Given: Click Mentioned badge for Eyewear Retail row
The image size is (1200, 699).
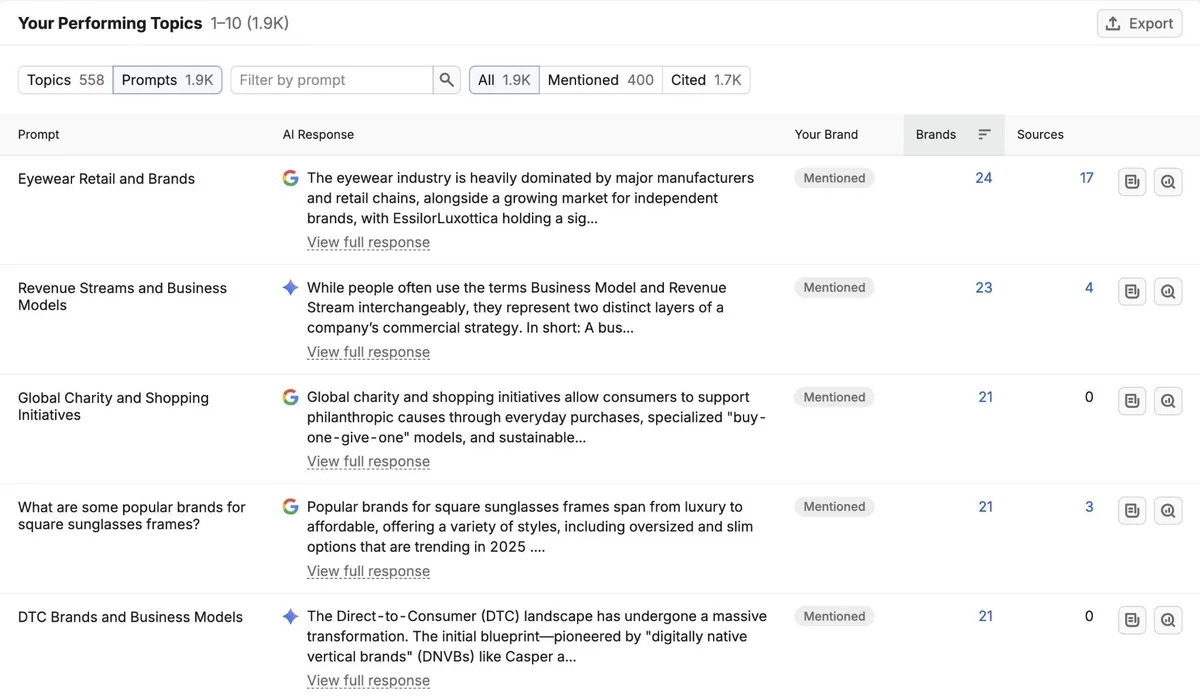Looking at the screenshot, I should pos(835,178).
